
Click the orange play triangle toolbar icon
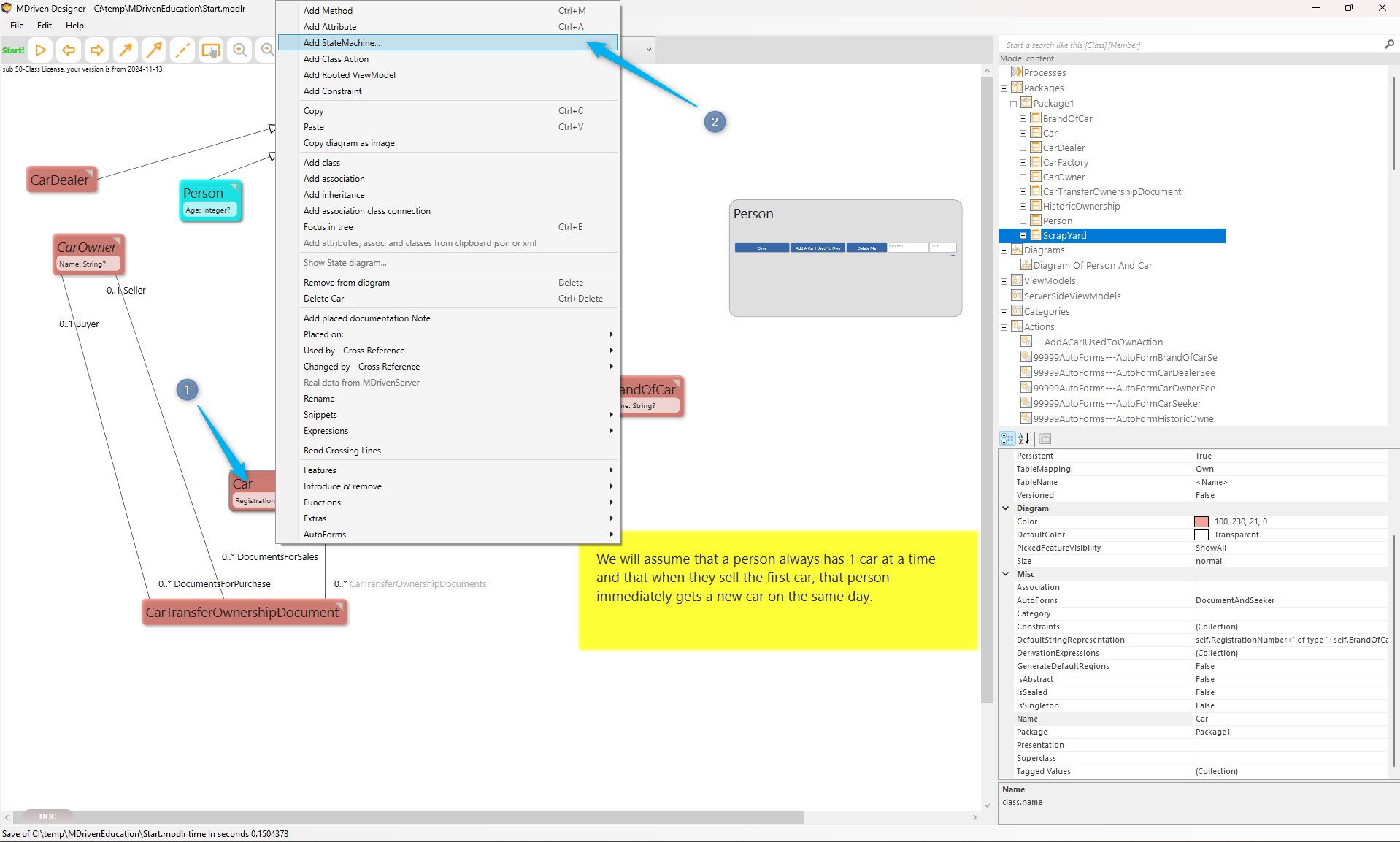(41, 50)
